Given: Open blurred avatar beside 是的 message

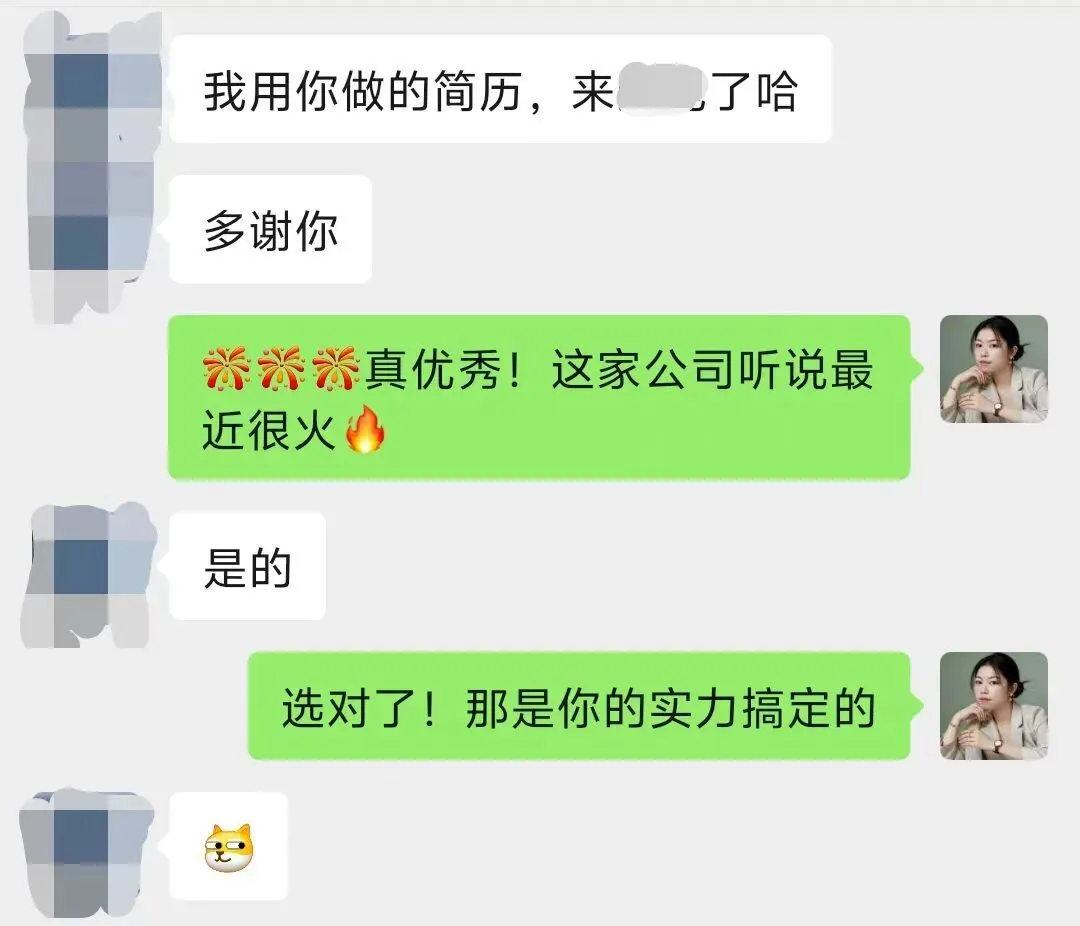Looking at the screenshot, I should click(x=88, y=575).
